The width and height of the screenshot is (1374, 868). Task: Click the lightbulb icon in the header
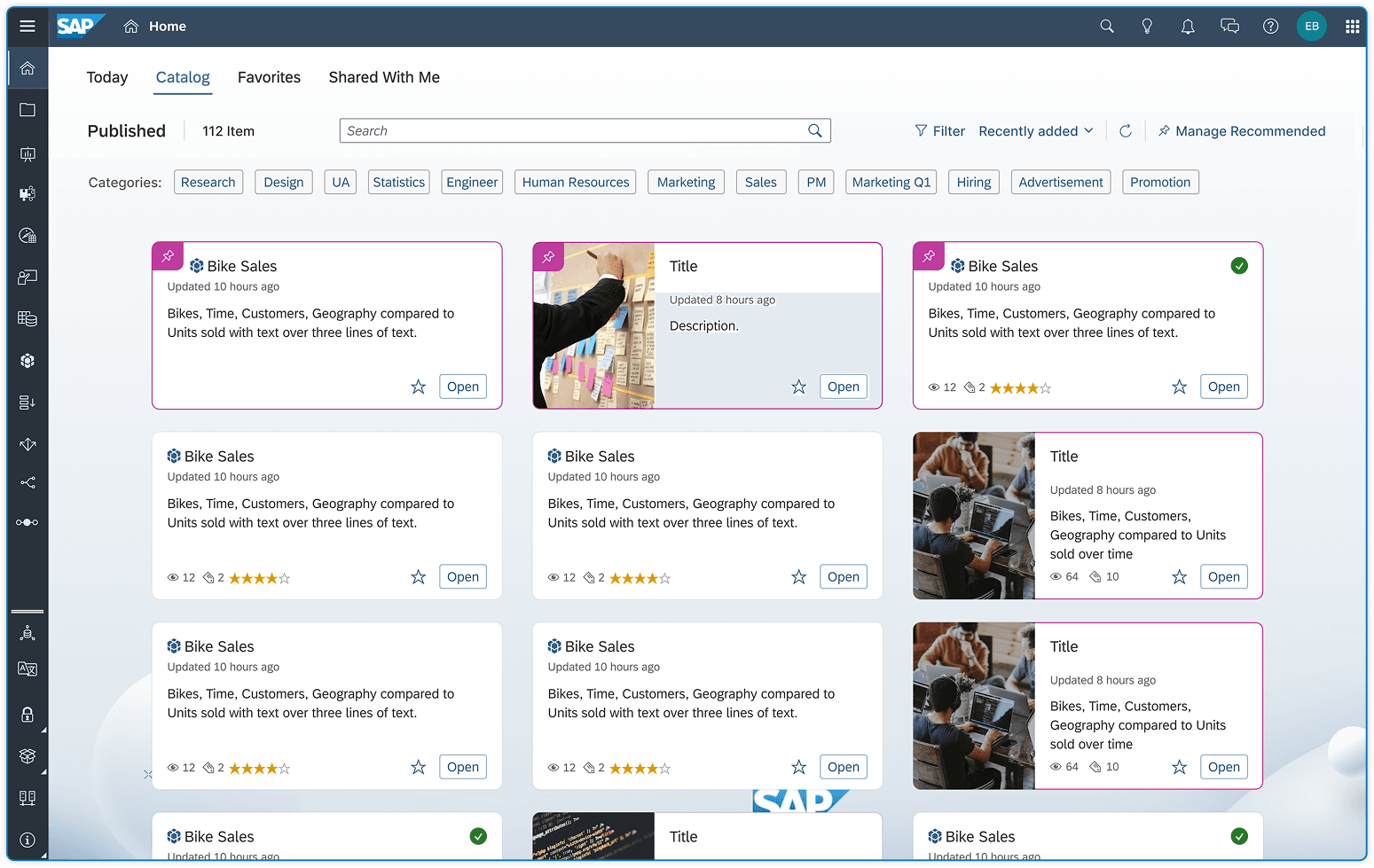pos(1147,27)
